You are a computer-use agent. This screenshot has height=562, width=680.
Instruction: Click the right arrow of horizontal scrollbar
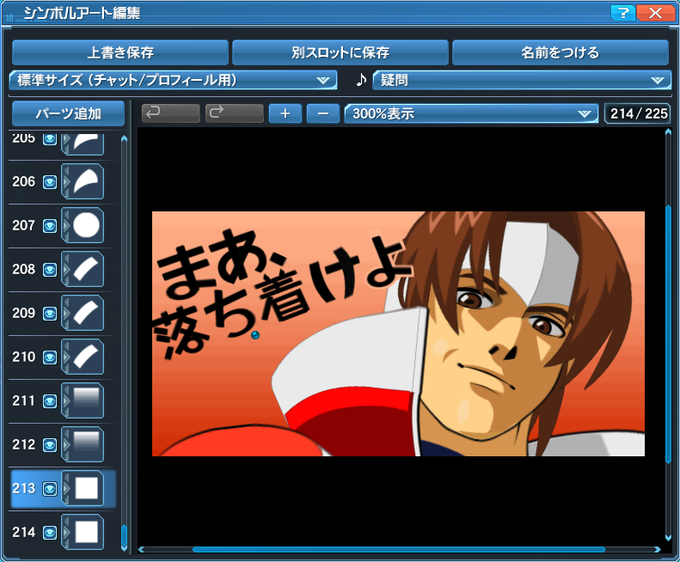click(x=657, y=550)
